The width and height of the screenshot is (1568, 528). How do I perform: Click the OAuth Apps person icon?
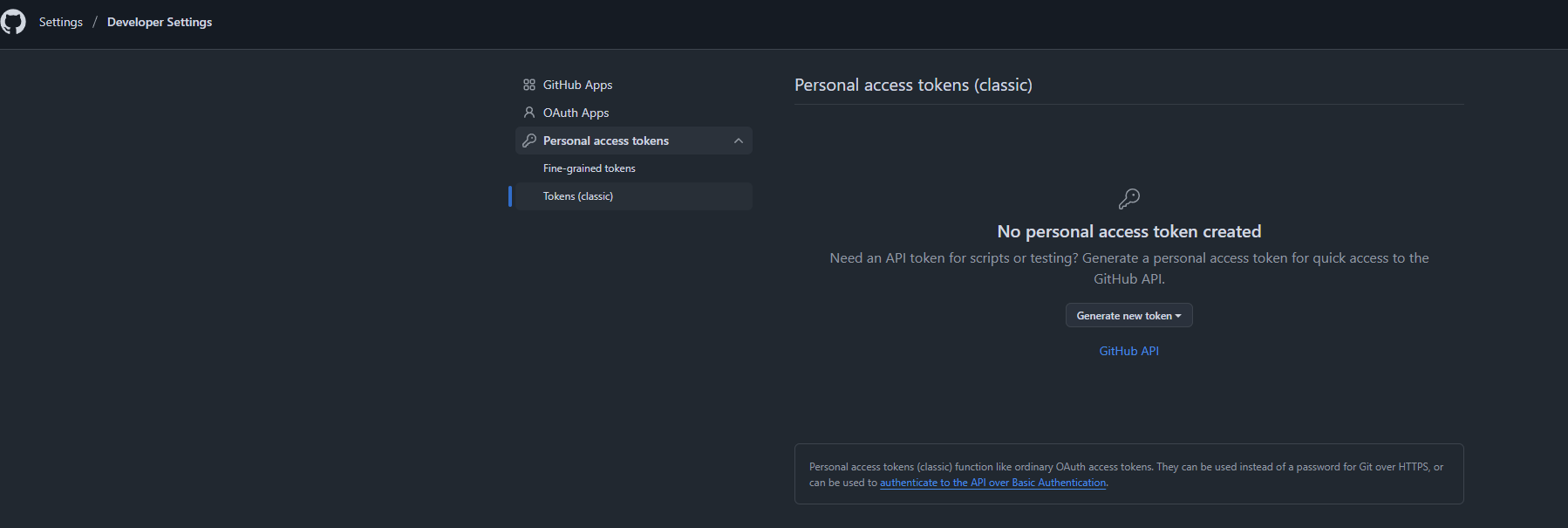point(529,113)
